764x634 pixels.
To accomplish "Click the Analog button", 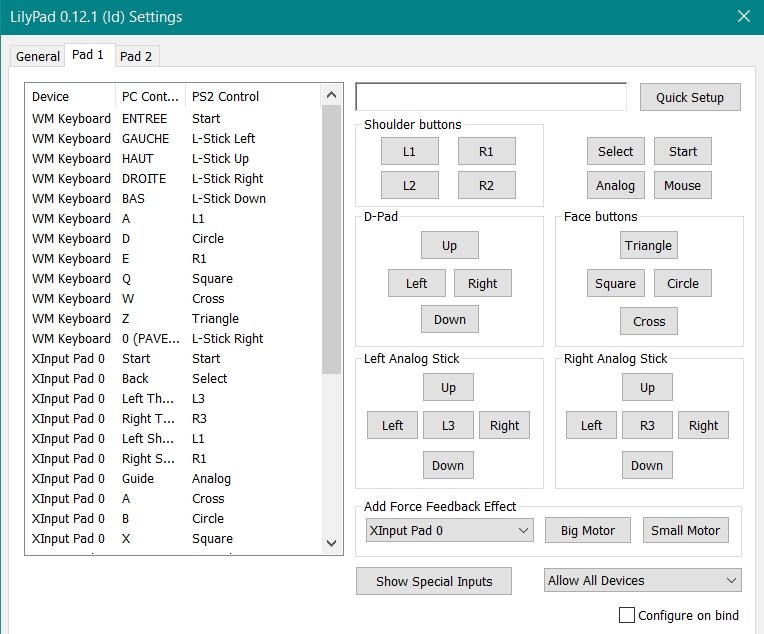I will (615, 185).
